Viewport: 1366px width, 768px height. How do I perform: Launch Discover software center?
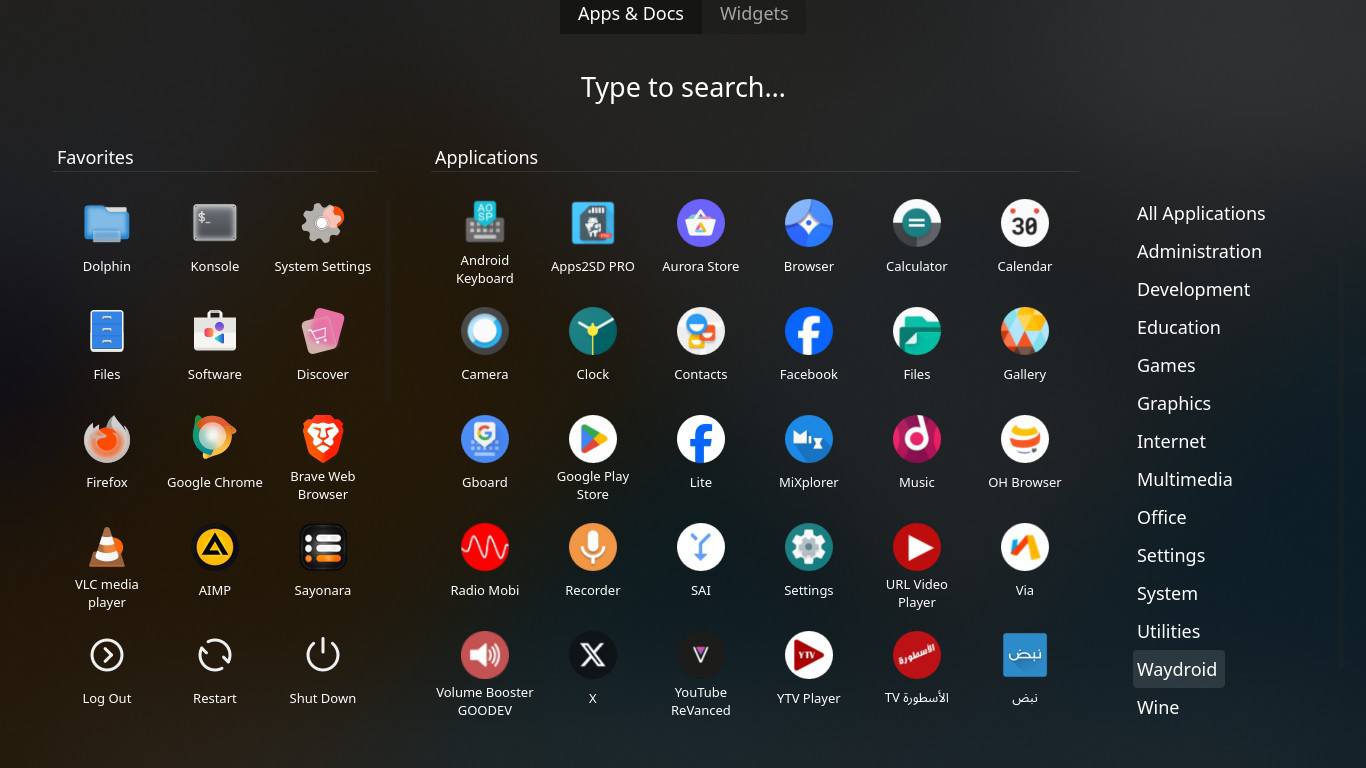tap(323, 331)
